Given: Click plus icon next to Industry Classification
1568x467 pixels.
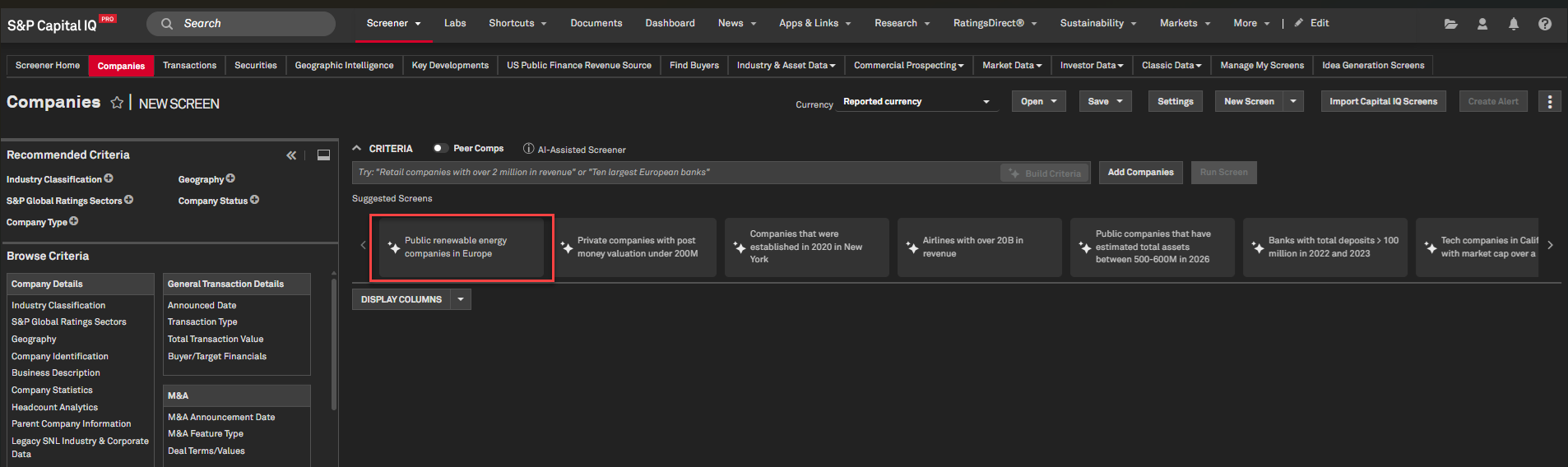Looking at the screenshot, I should click(109, 178).
